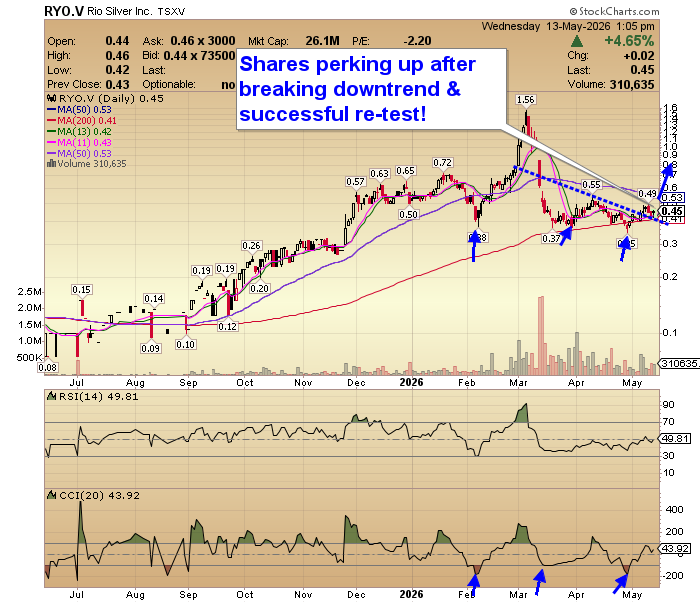700x603 pixels.
Task: Click candlestick icon beside RYO.V (Daily) legend
Action: coord(52,98)
